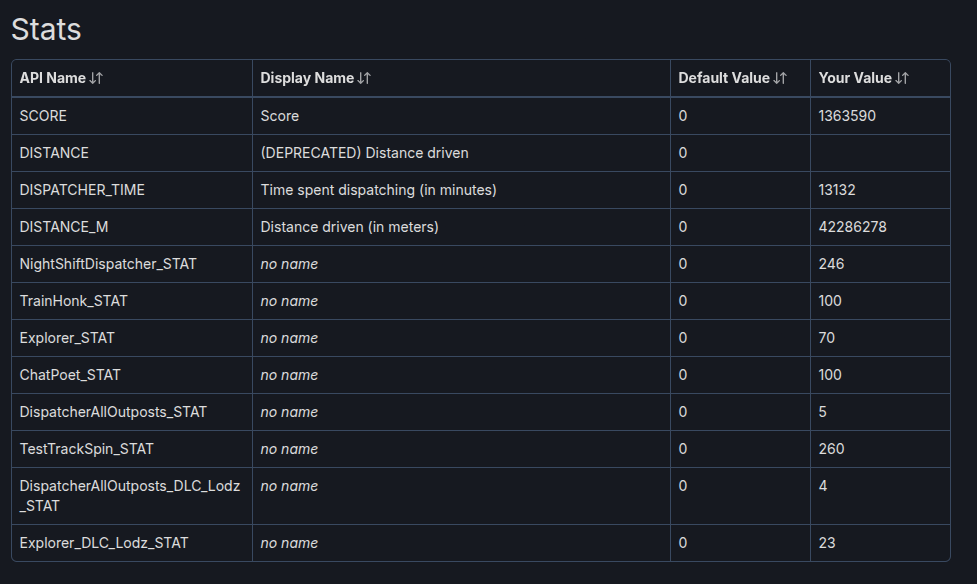The image size is (977, 584).
Task: Select the DISPATCHER_TIME row name
Action: 82,190
